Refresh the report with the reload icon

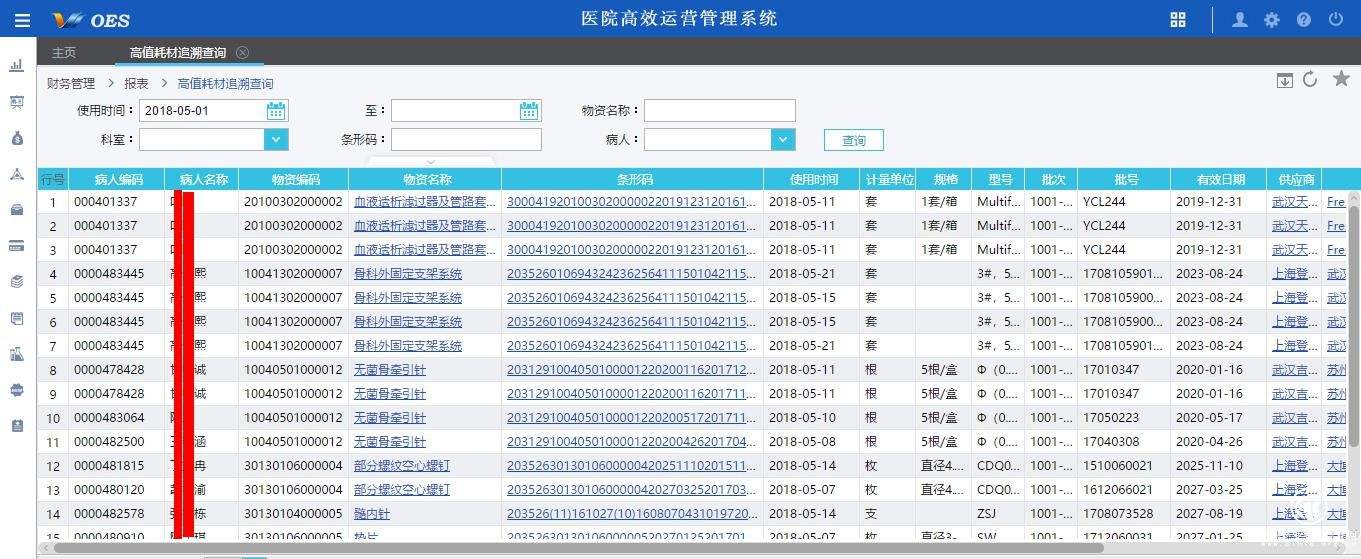pos(1310,80)
